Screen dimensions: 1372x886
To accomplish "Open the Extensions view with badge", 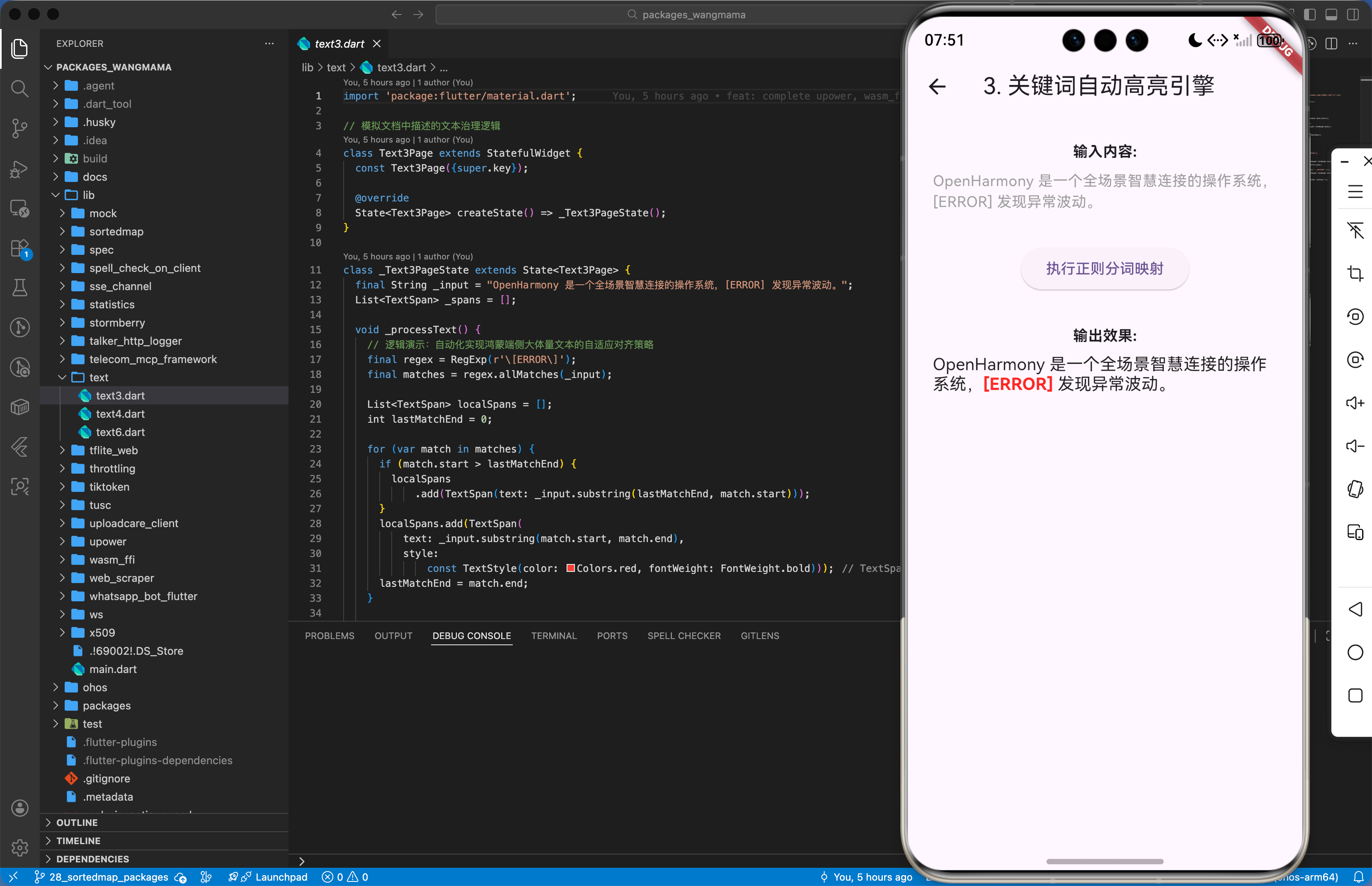I will point(19,249).
